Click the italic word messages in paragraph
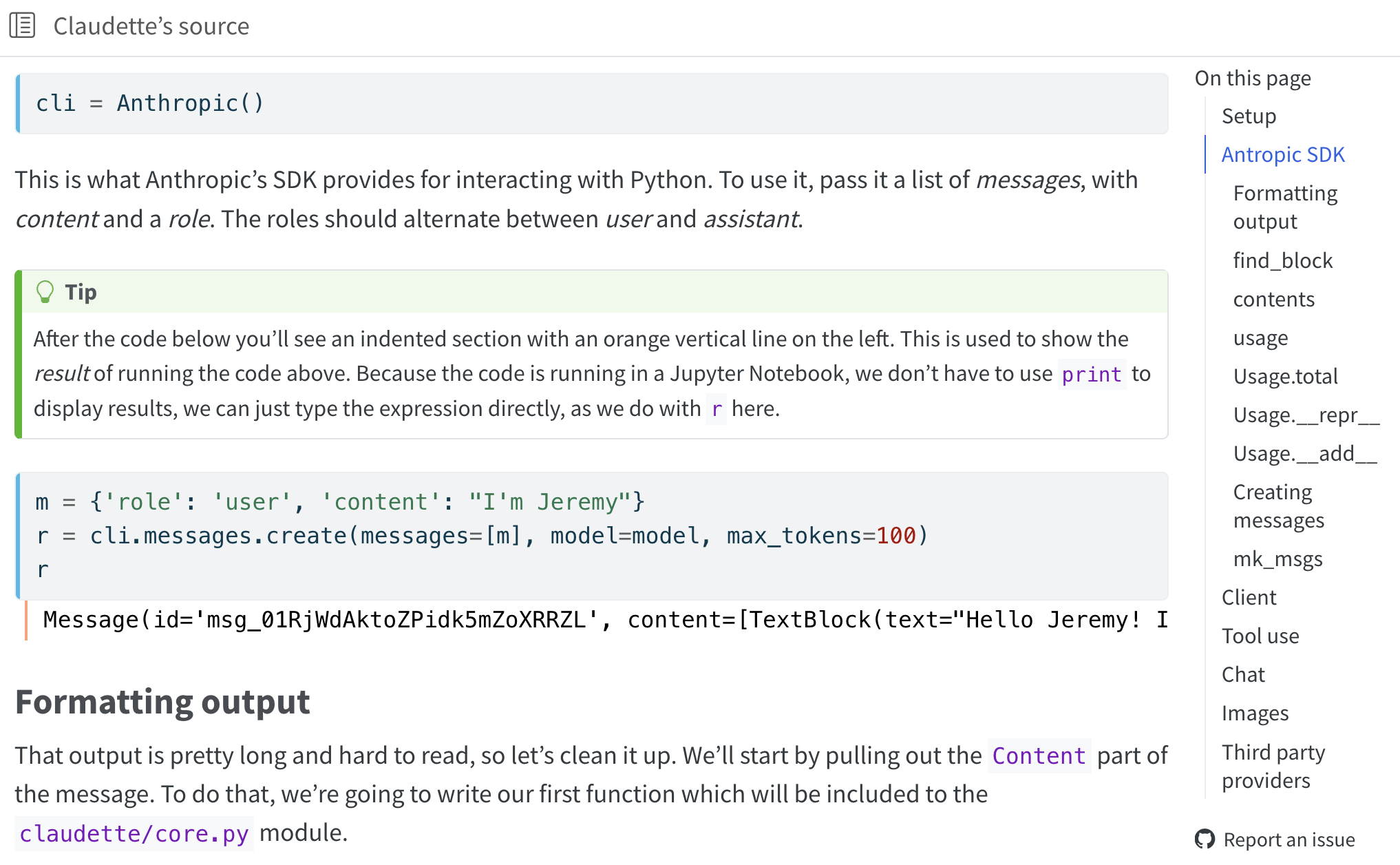Screen dimensions: 1400x865 (x=1028, y=180)
